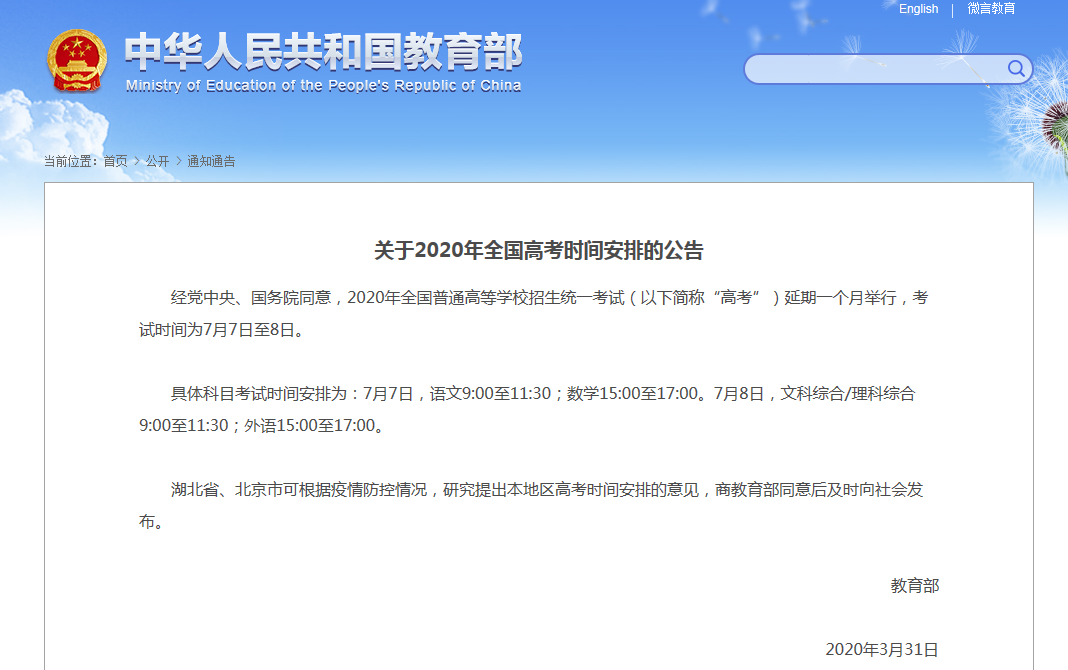The image size is (1068, 670).
Task: Click the 中华人民共和国教育部 site title
Action: coord(323,51)
